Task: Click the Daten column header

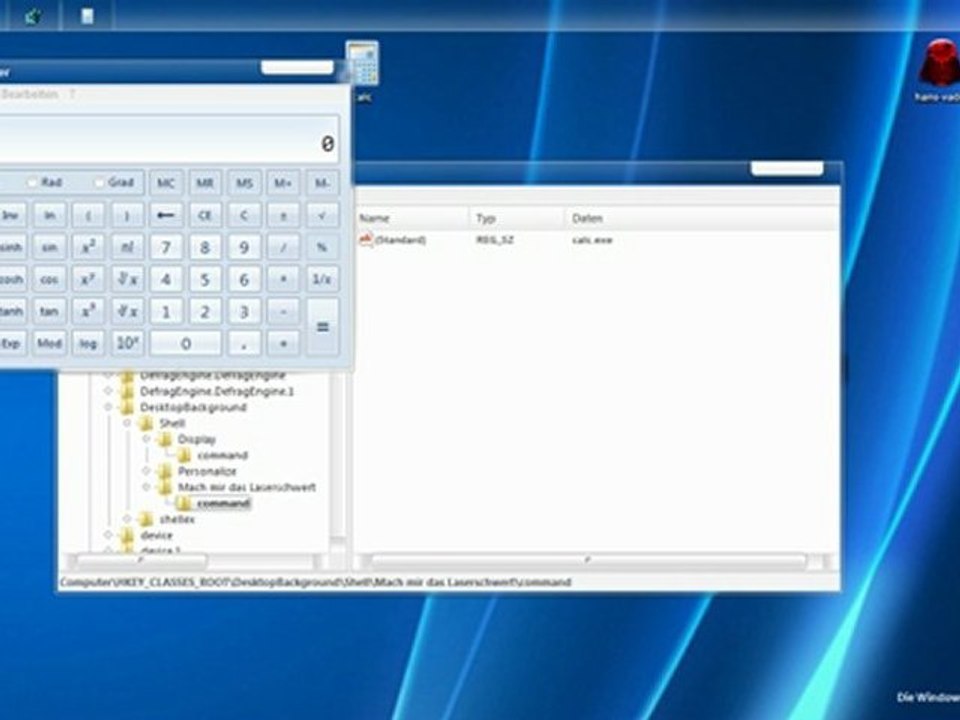Action: (x=702, y=218)
